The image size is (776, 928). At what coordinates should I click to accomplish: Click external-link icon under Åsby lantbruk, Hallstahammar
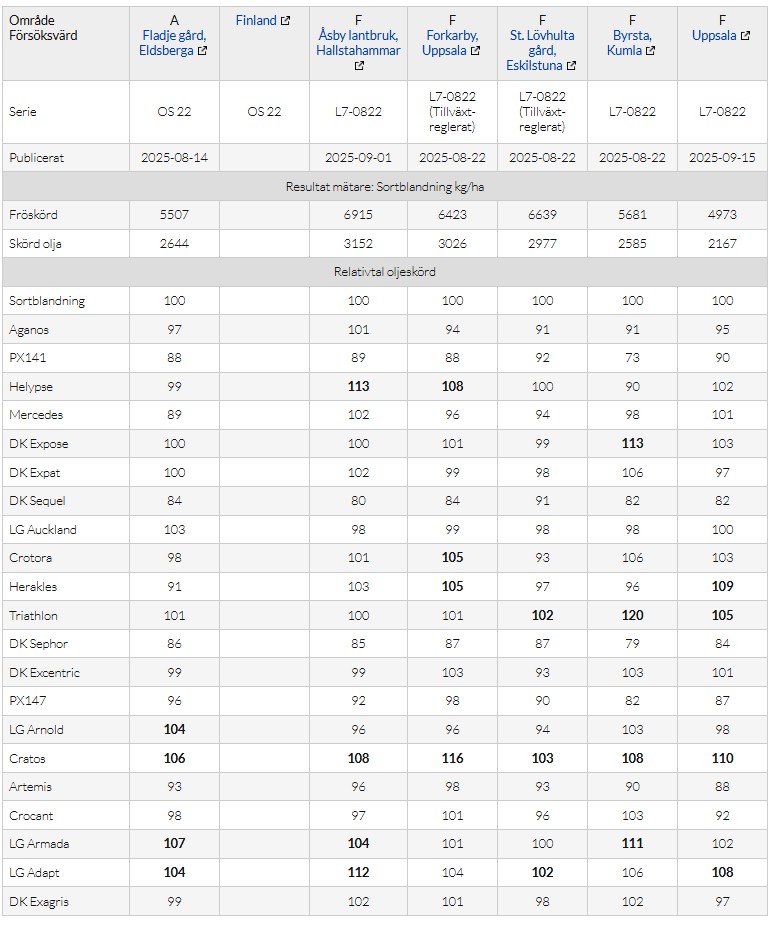point(359,66)
